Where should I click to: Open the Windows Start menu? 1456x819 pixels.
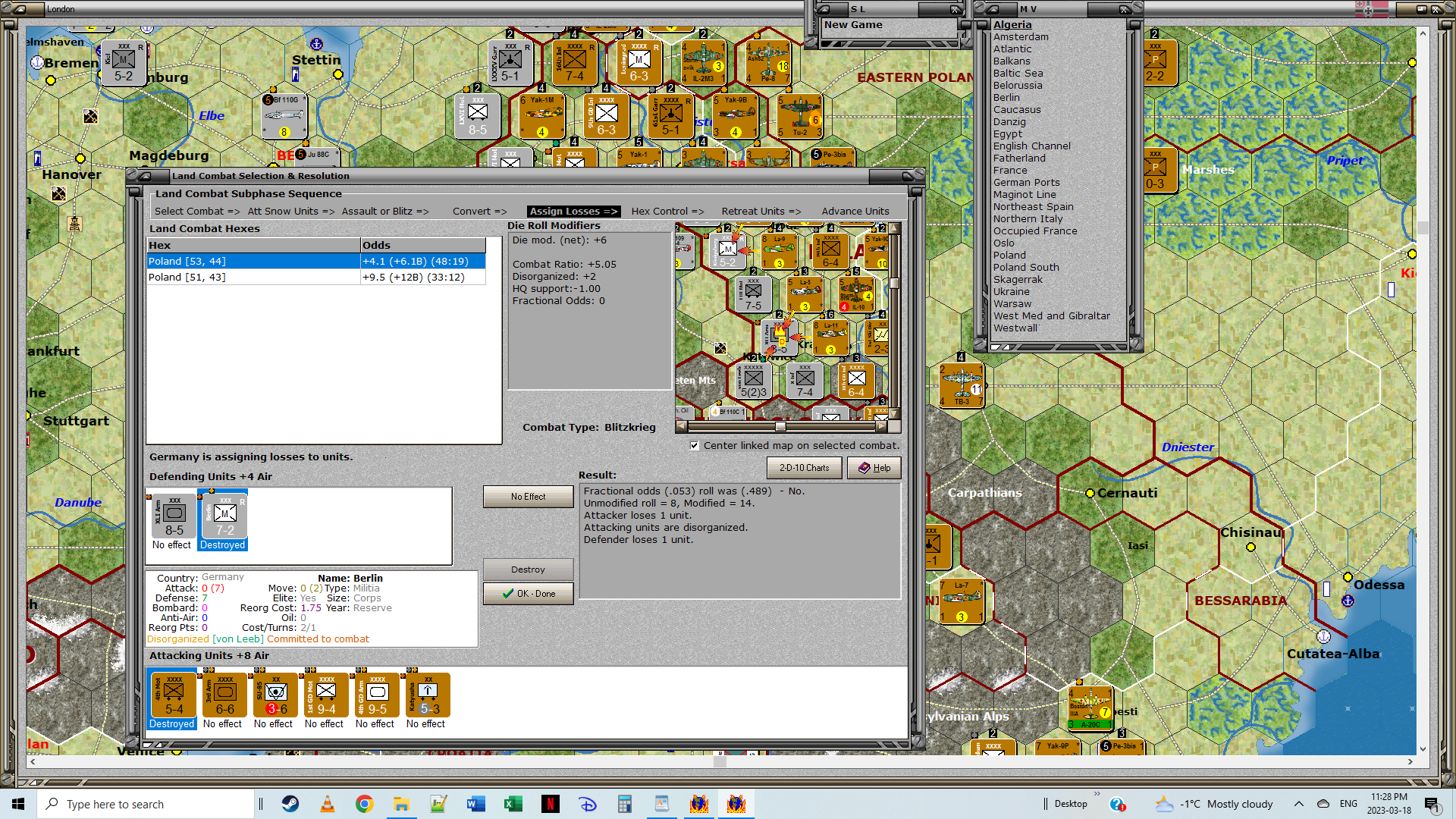click(x=18, y=804)
